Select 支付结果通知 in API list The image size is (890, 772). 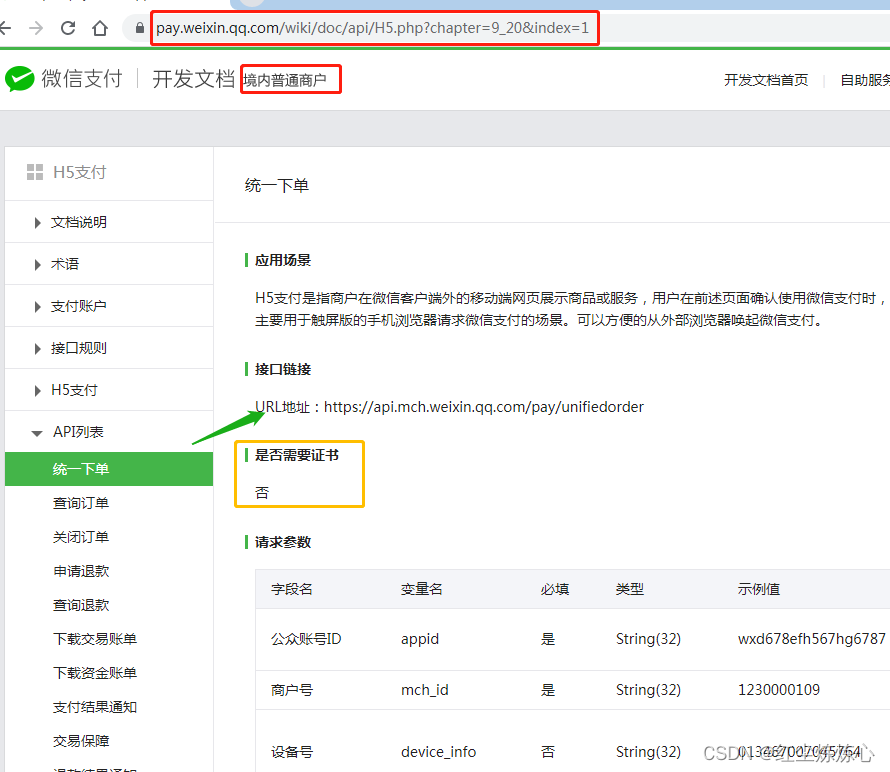tap(95, 707)
